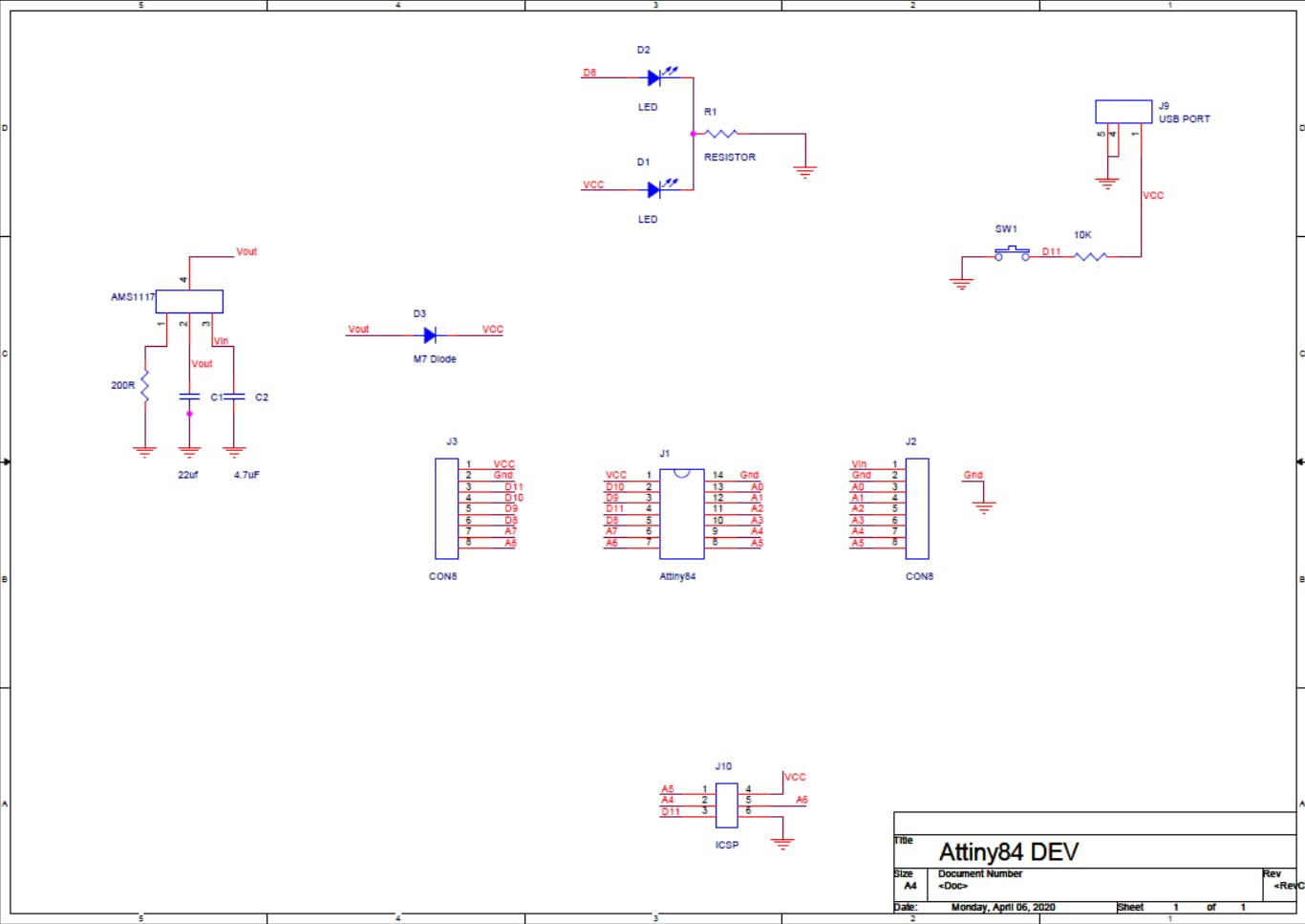
Task: Select the J10 ICSP header body
Action: 727,806
